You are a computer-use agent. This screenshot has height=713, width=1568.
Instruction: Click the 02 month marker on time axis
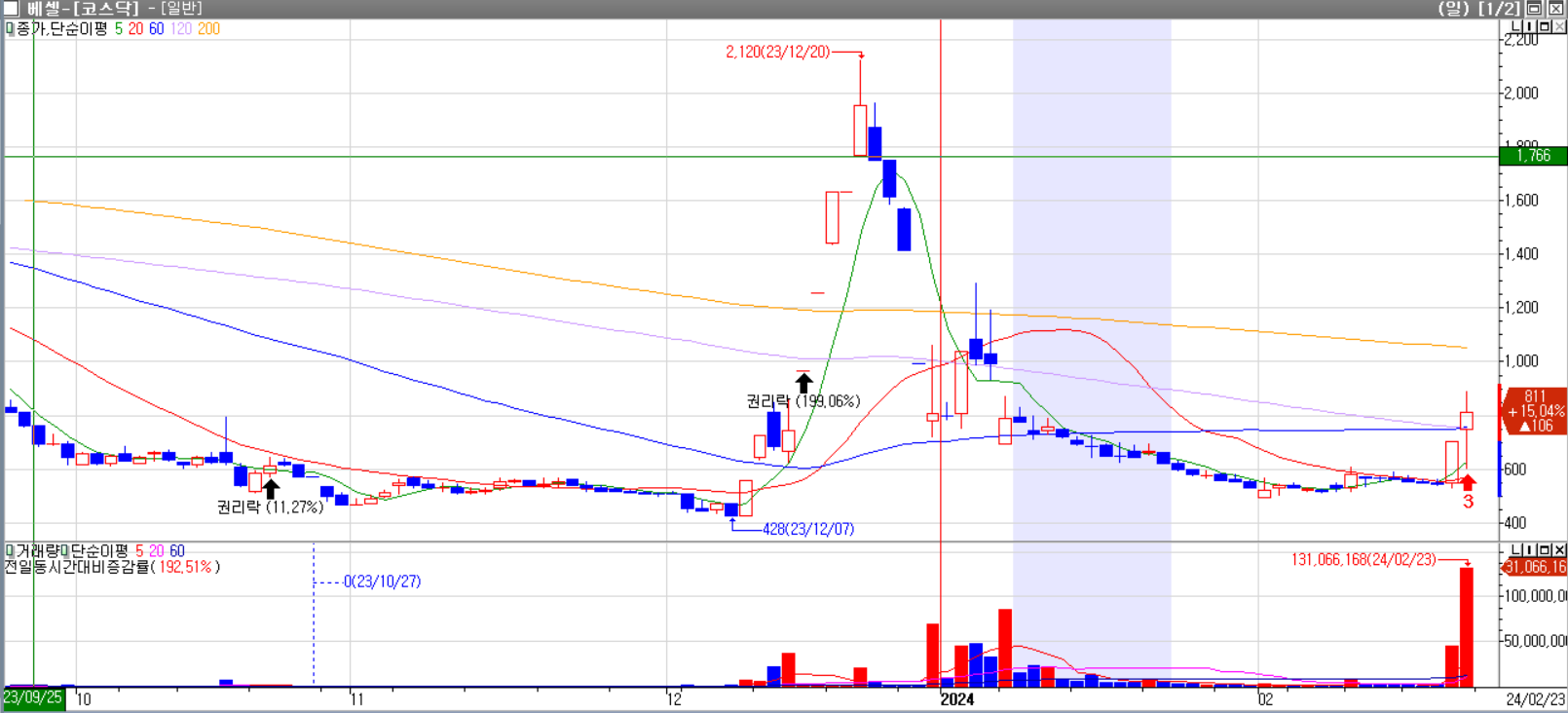[1265, 699]
